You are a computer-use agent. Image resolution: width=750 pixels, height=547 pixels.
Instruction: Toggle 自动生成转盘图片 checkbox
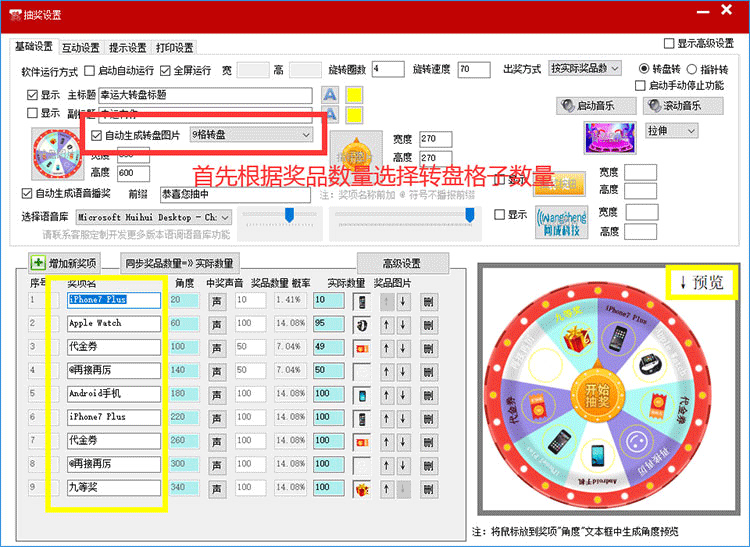pos(97,135)
